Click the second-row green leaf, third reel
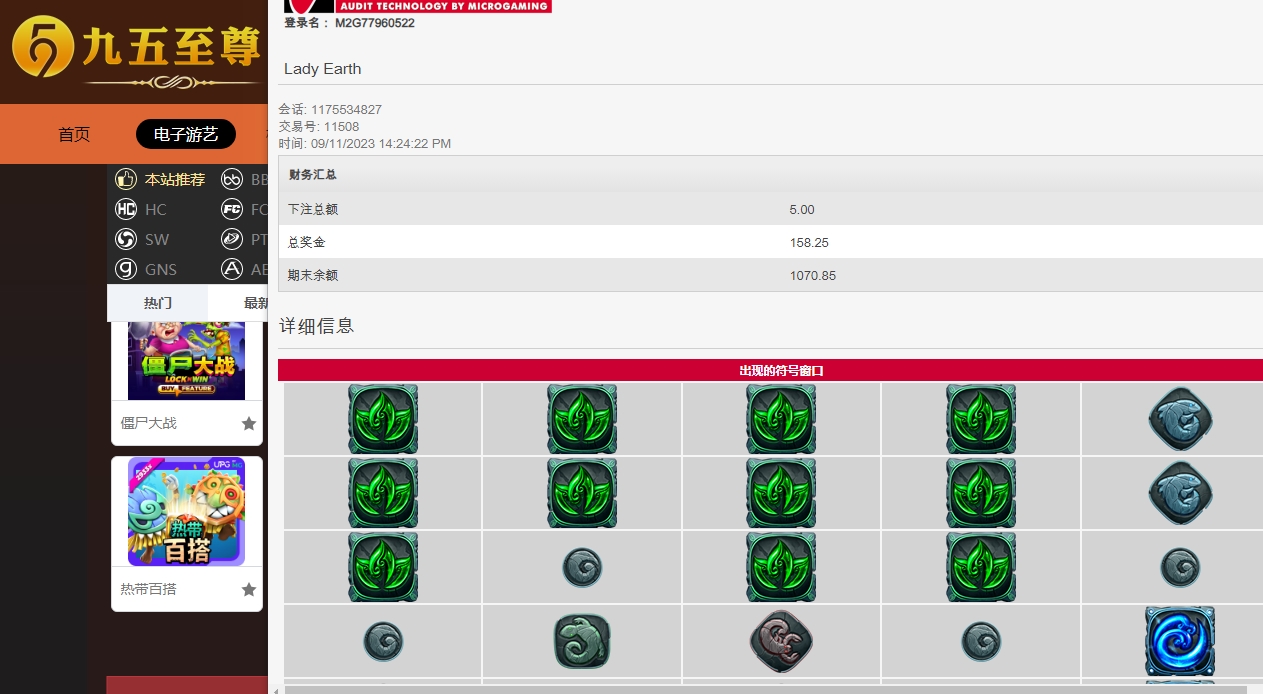 pyautogui.click(x=781, y=493)
